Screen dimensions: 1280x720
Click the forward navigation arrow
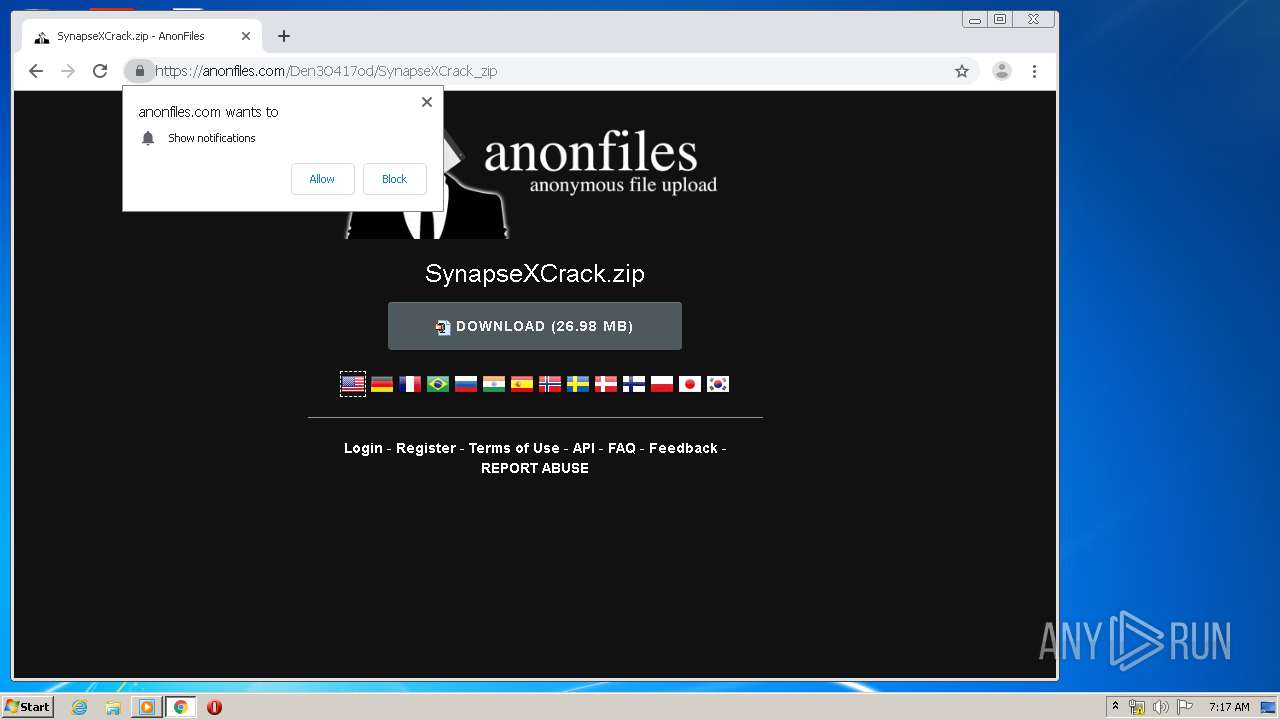pos(68,71)
